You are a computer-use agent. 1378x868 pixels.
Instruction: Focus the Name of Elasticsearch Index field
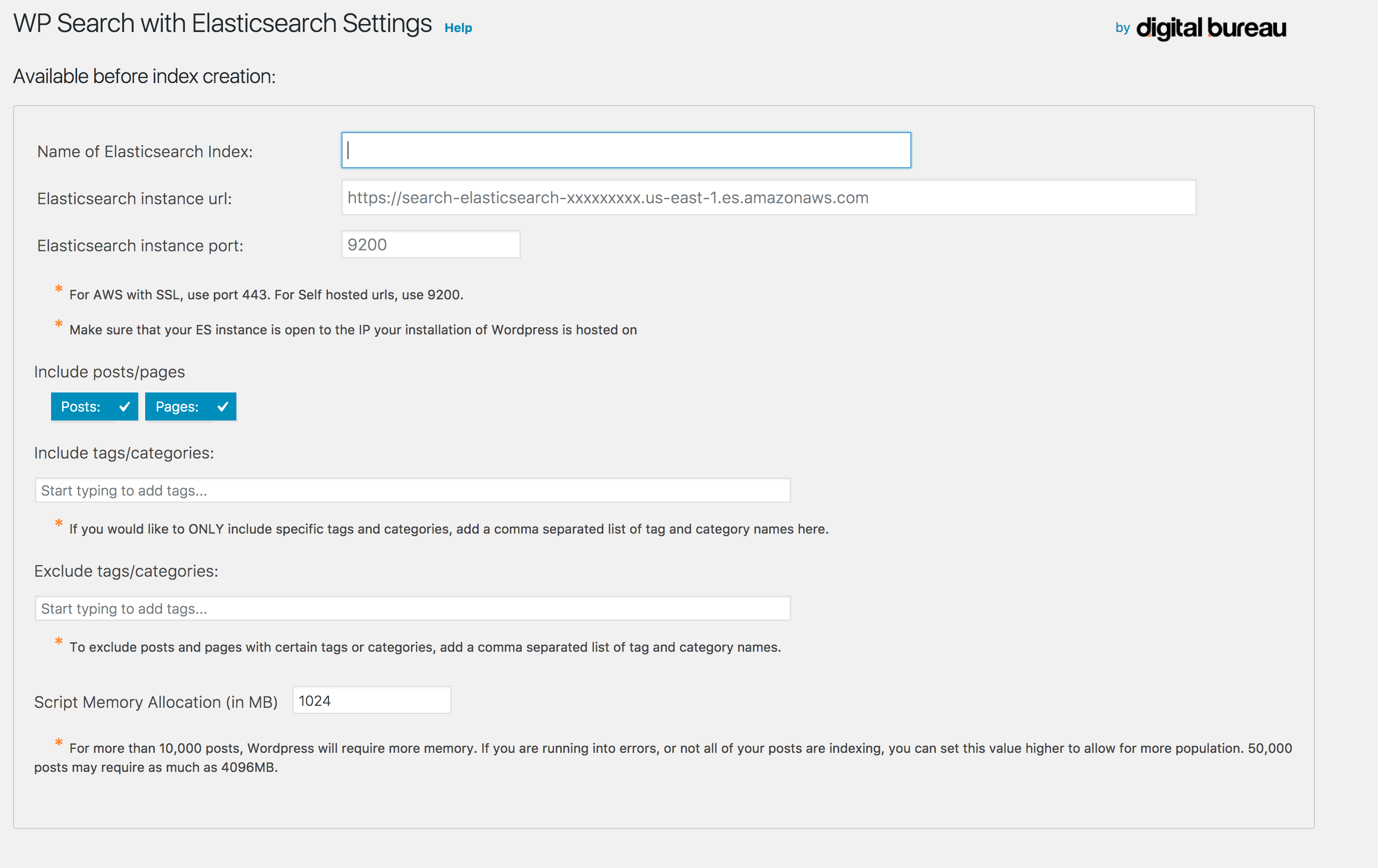coord(625,151)
